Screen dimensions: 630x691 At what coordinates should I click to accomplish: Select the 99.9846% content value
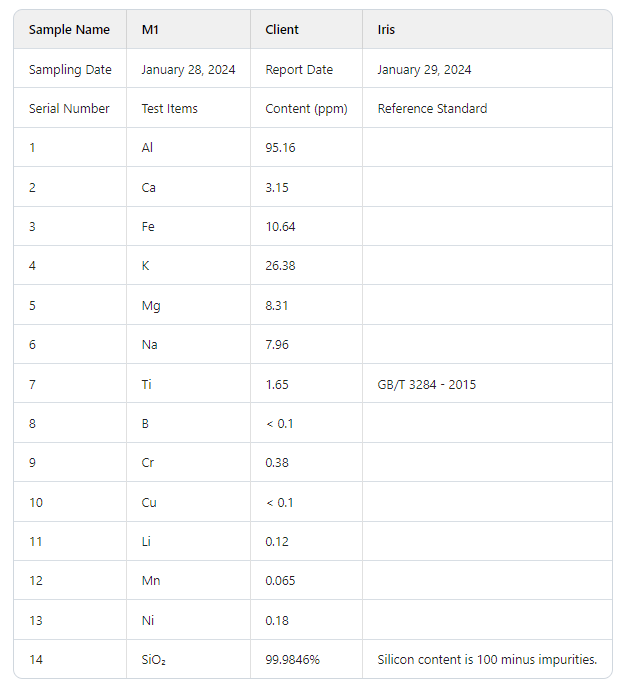click(293, 659)
